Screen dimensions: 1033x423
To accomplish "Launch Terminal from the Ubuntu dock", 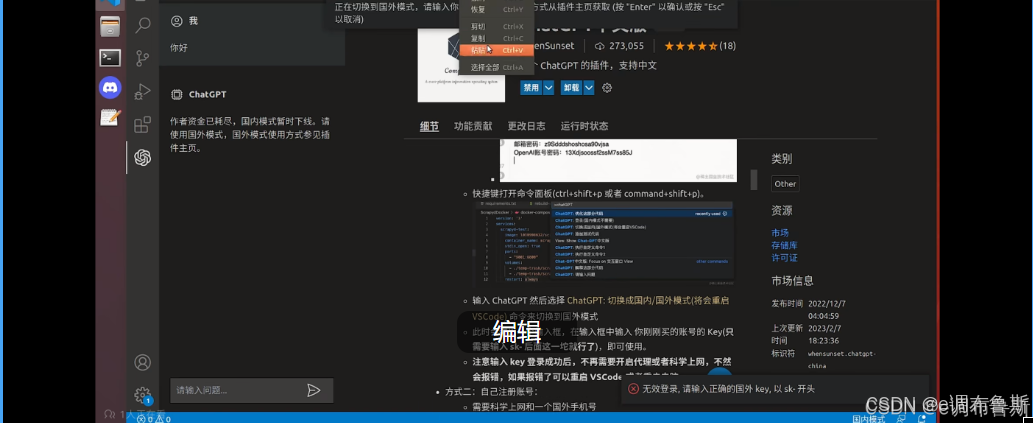I will [x=110, y=57].
